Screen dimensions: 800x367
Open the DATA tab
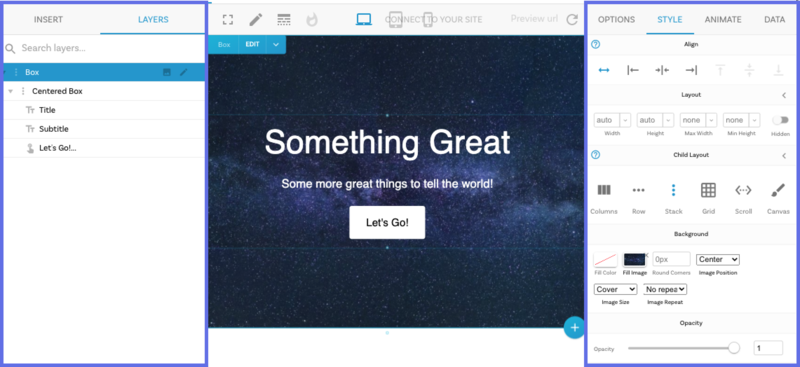click(774, 20)
